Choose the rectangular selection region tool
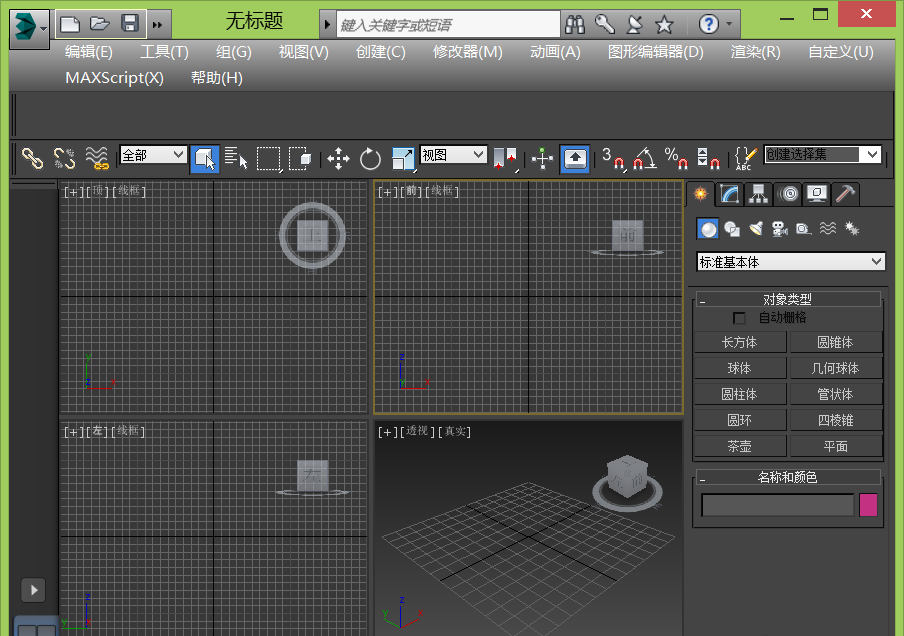Viewport: 904px width, 636px height. click(x=269, y=158)
